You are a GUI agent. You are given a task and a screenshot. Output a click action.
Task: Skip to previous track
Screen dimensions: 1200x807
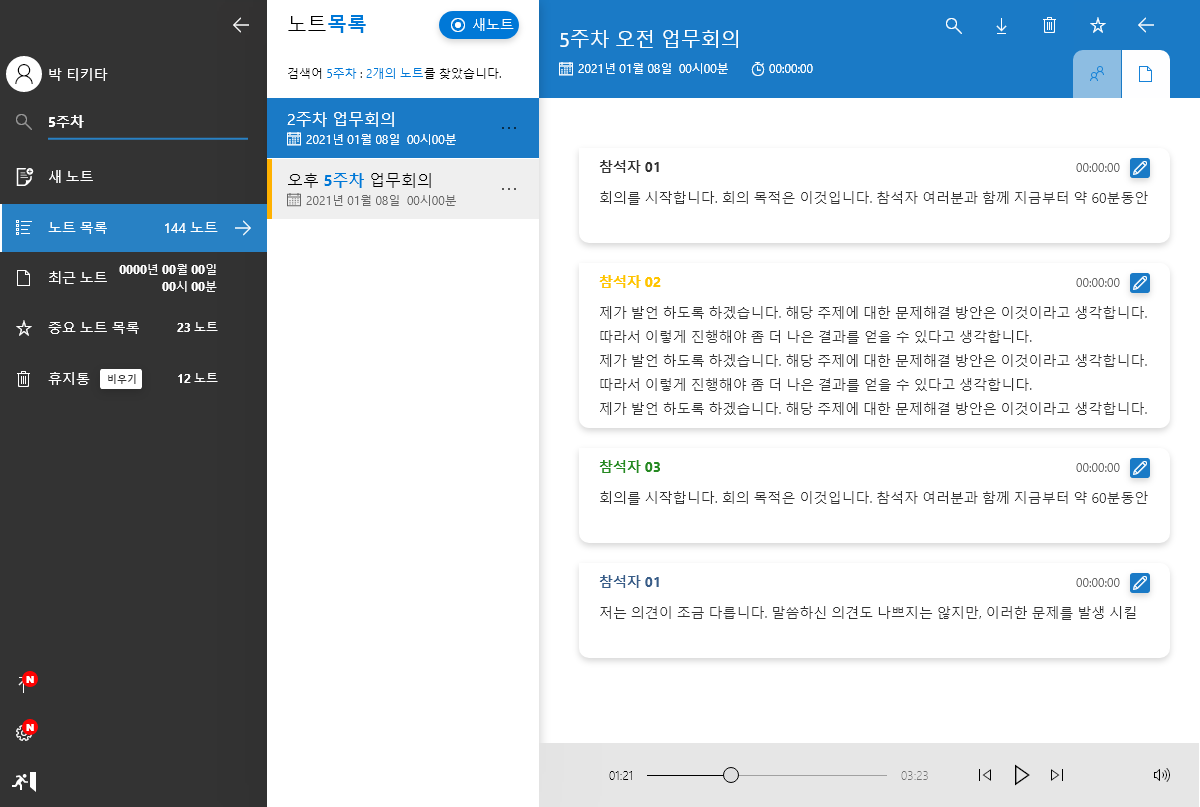tap(985, 775)
